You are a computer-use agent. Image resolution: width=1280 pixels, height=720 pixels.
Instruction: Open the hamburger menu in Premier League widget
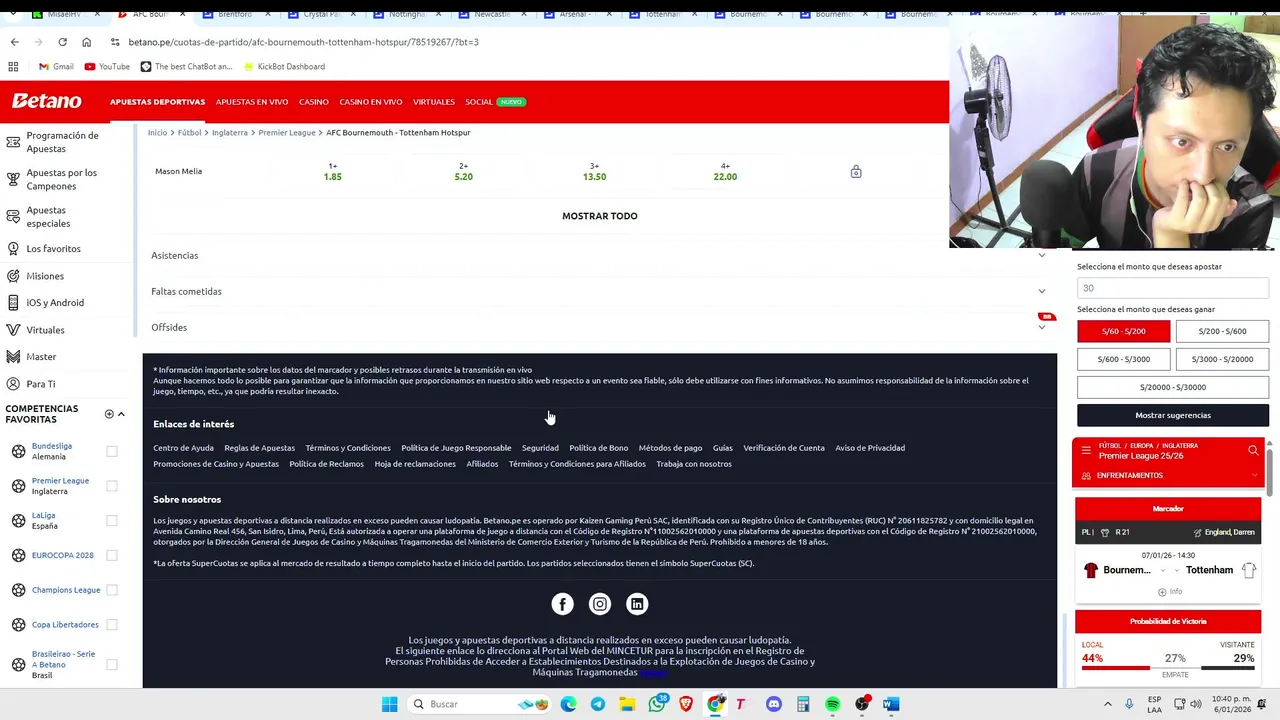click(1086, 451)
